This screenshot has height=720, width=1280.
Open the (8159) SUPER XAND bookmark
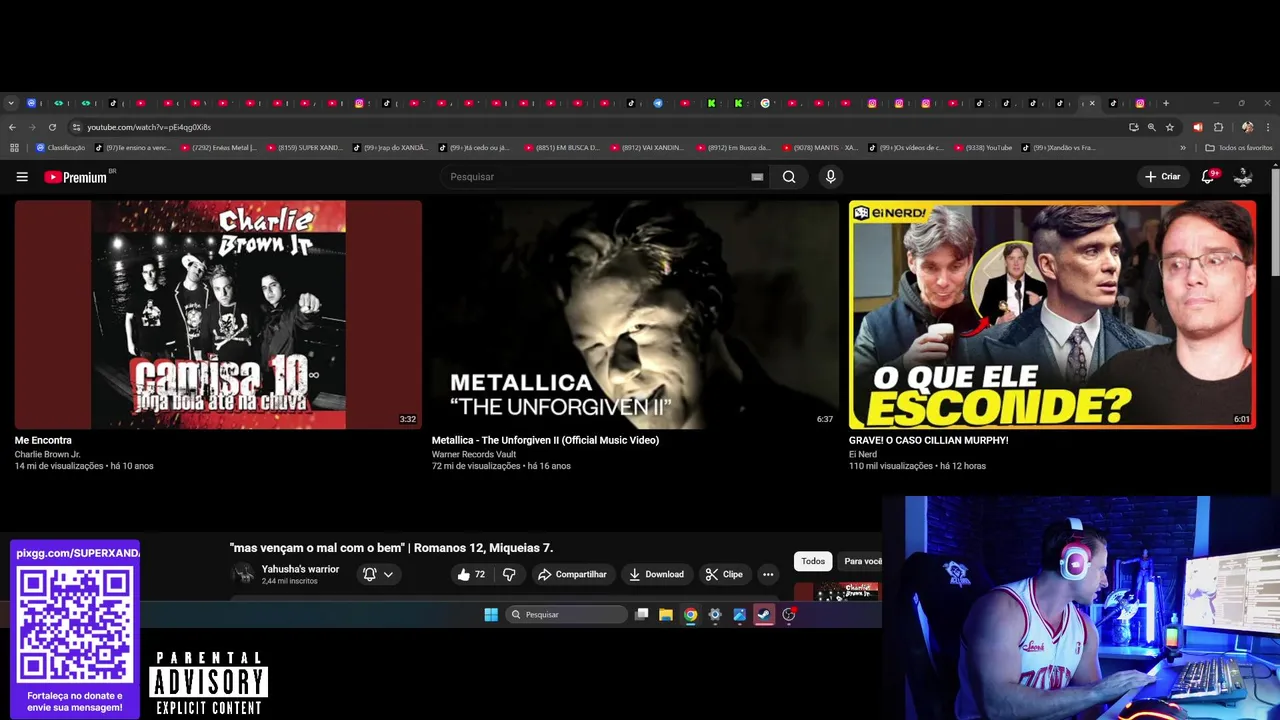point(304,148)
